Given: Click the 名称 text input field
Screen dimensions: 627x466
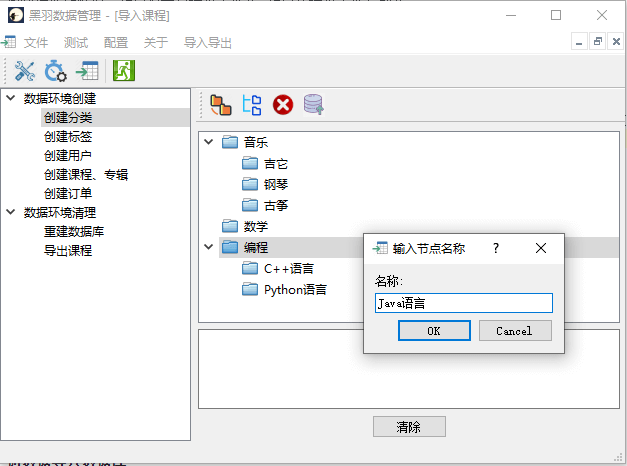Looking at the screenshot, I should click(464, 303).
